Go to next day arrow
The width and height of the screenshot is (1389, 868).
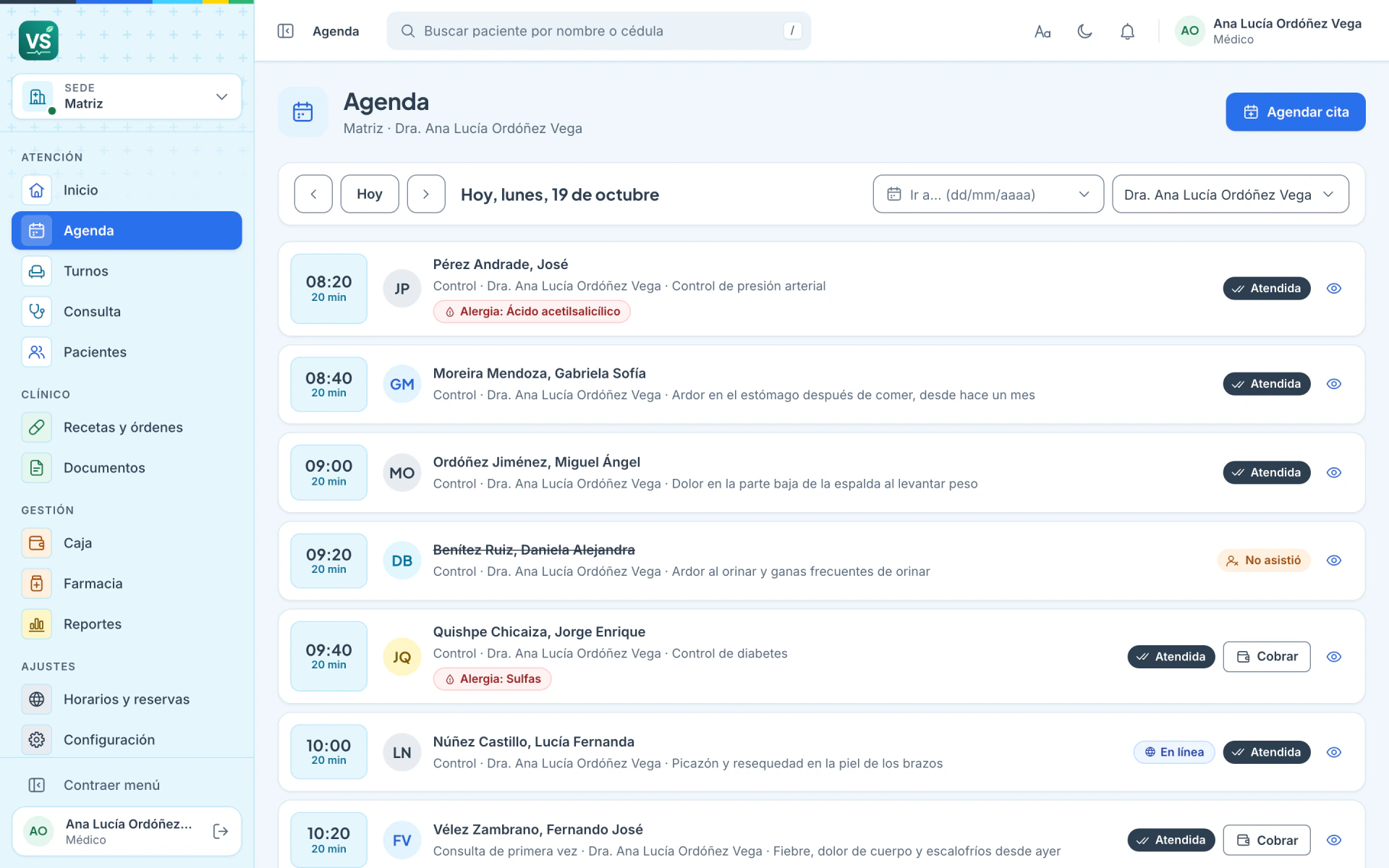tap(426, 194)
